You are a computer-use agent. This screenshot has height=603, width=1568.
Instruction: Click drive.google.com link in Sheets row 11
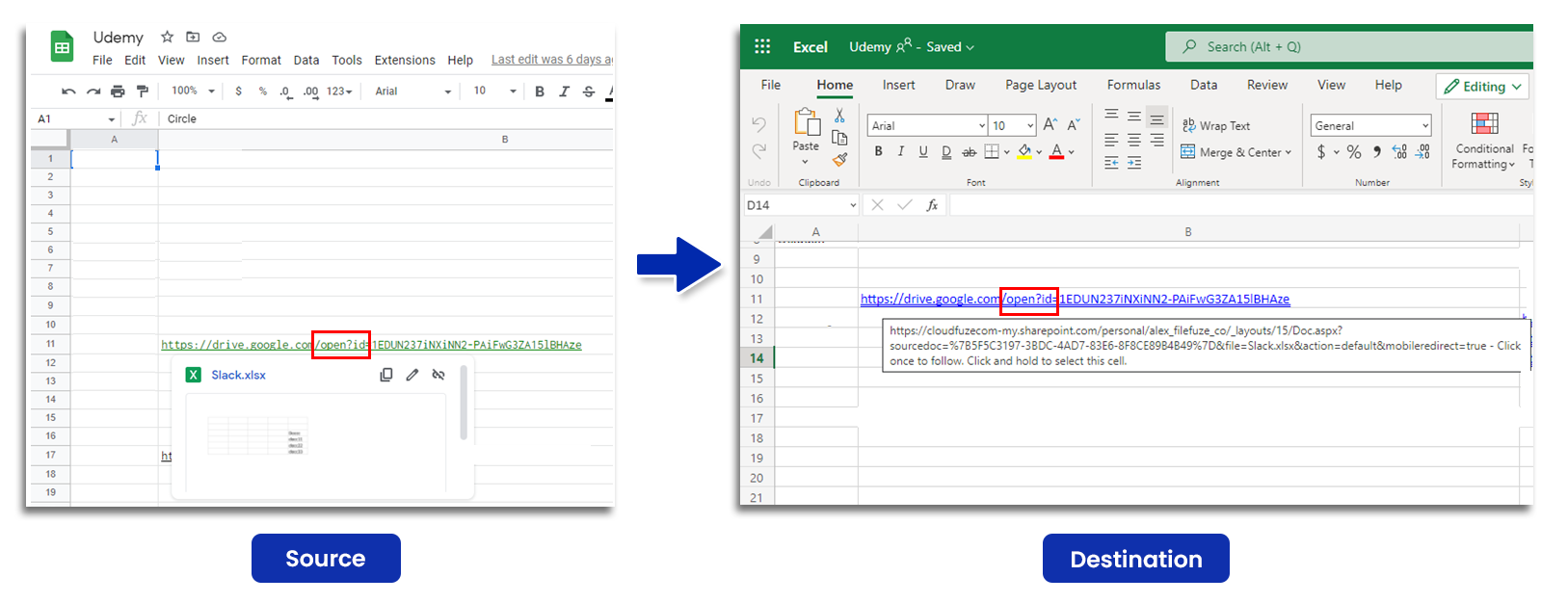point(371,345)
